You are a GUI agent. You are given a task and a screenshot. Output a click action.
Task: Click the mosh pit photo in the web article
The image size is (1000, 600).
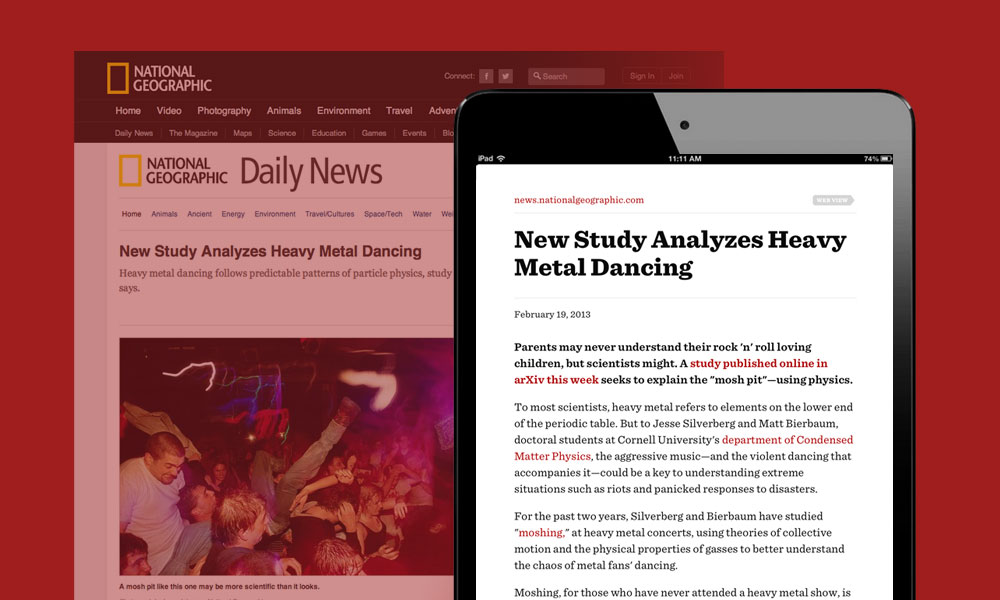(286, 457)
